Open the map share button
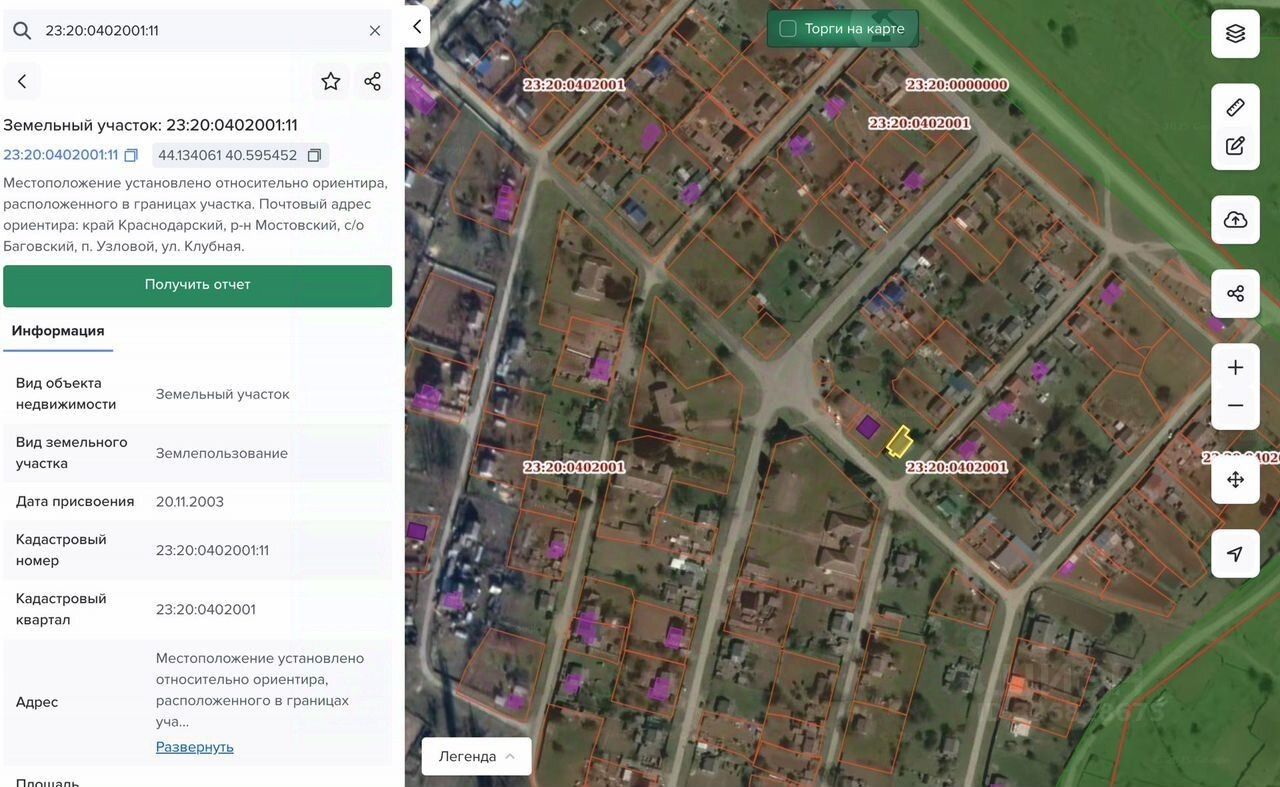The width and height of the screenshot is (1280, 787). (1235, 294)
